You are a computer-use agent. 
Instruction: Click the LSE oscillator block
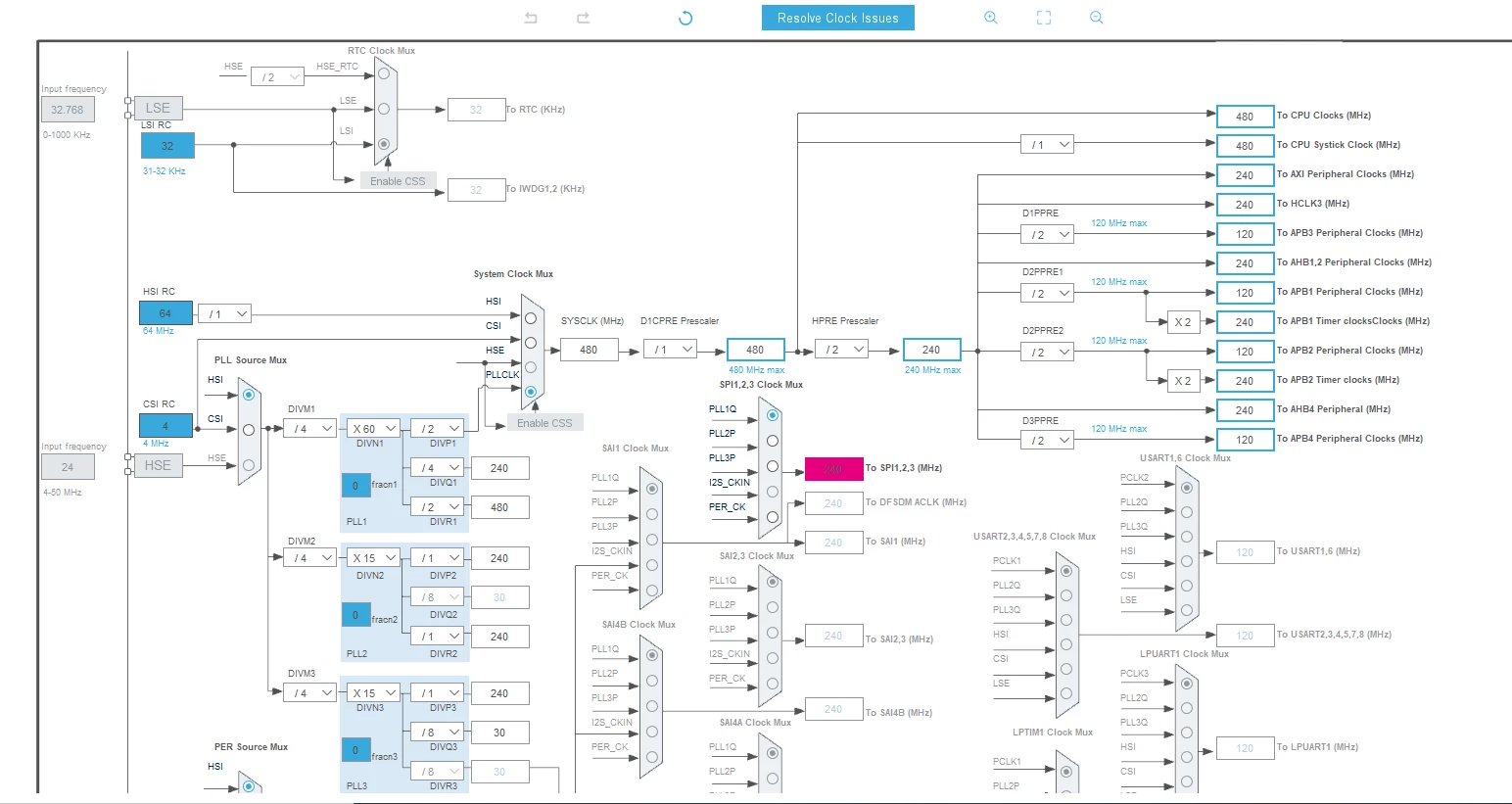click(x=158, y=108)
